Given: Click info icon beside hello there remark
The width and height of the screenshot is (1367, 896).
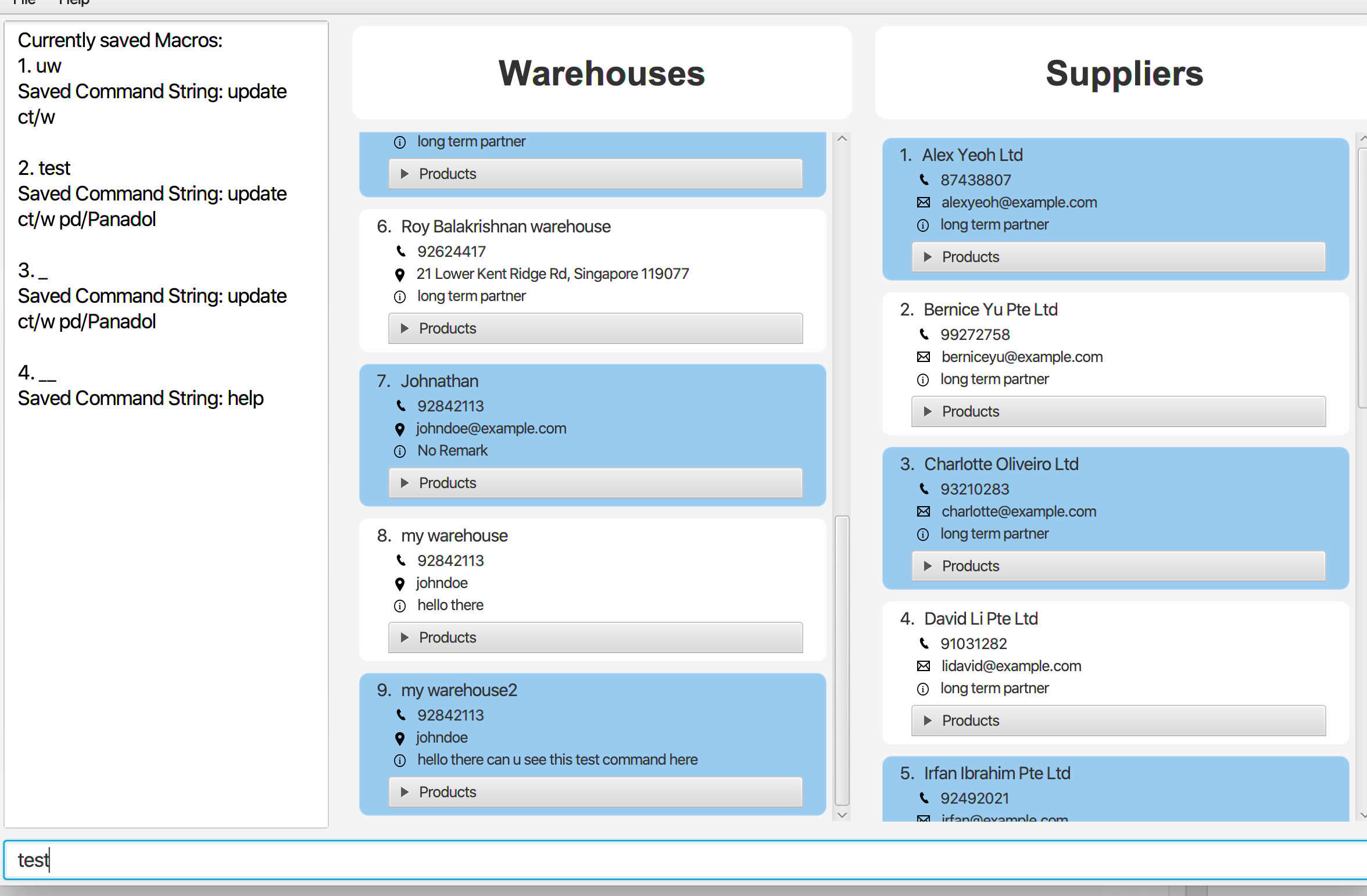Looking at the screenshot, I should [x=400, y=605].
